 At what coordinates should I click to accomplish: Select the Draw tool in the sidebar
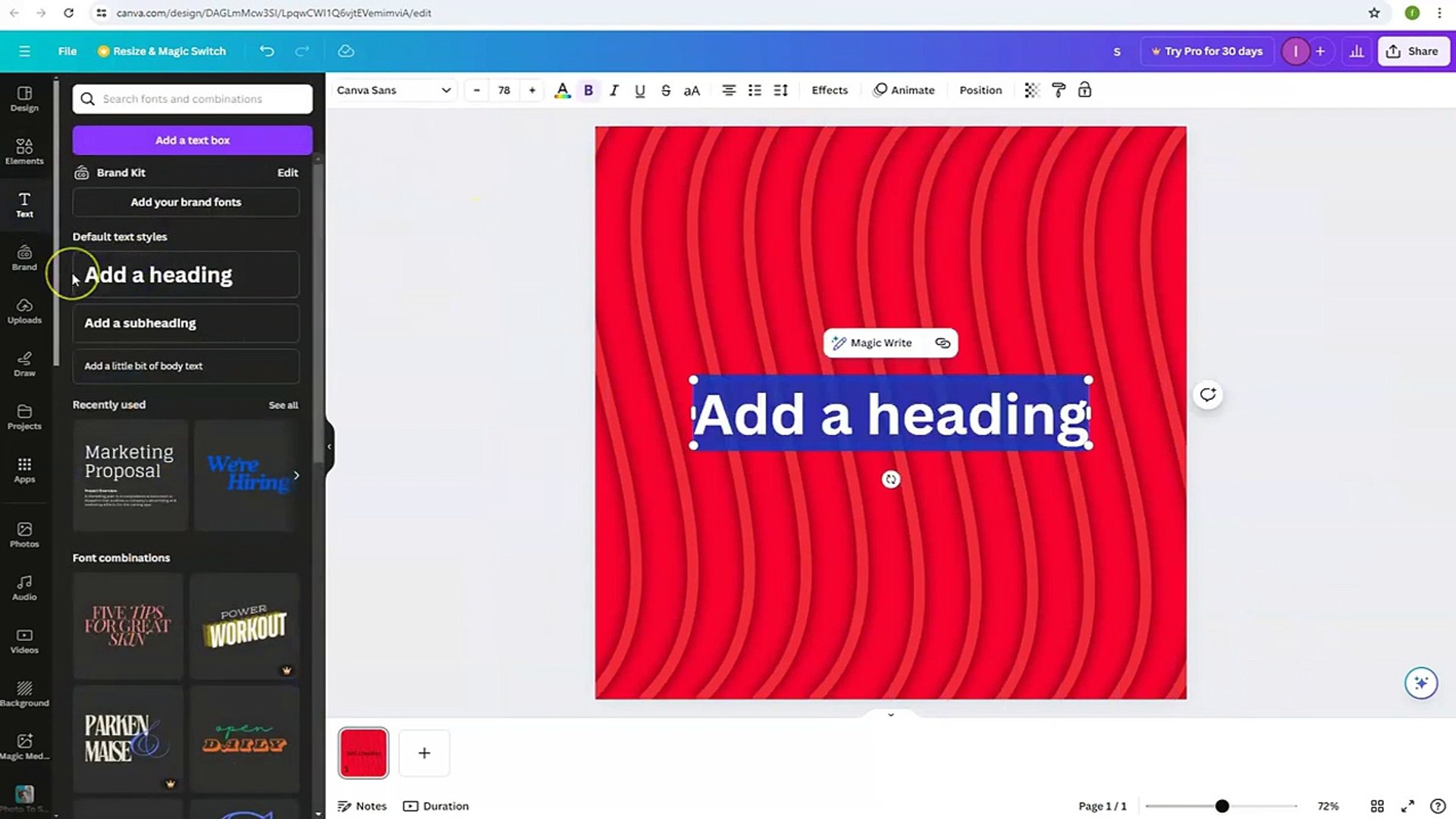point(24,364)
